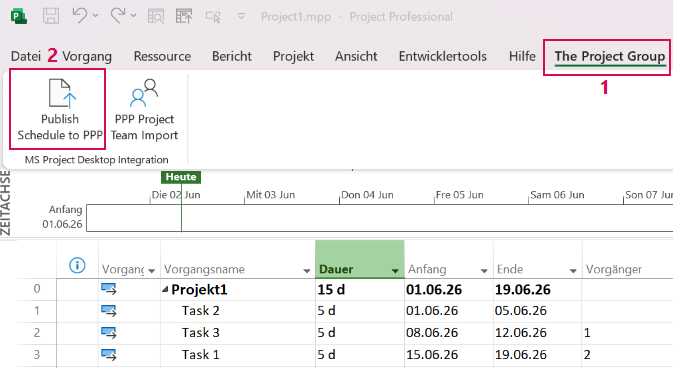Image resolution: width=673 pixels, height=368 pixels.
Task: Select the Dauer column header
Action: (360, 259)
